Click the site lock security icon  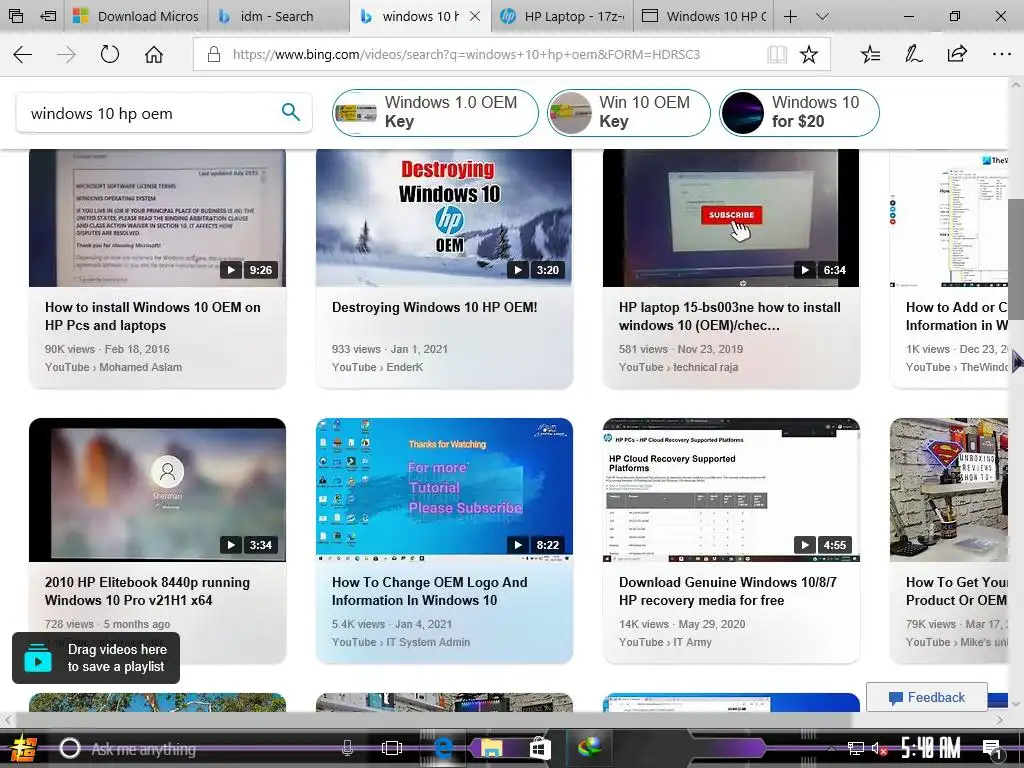tap(214, 54)
